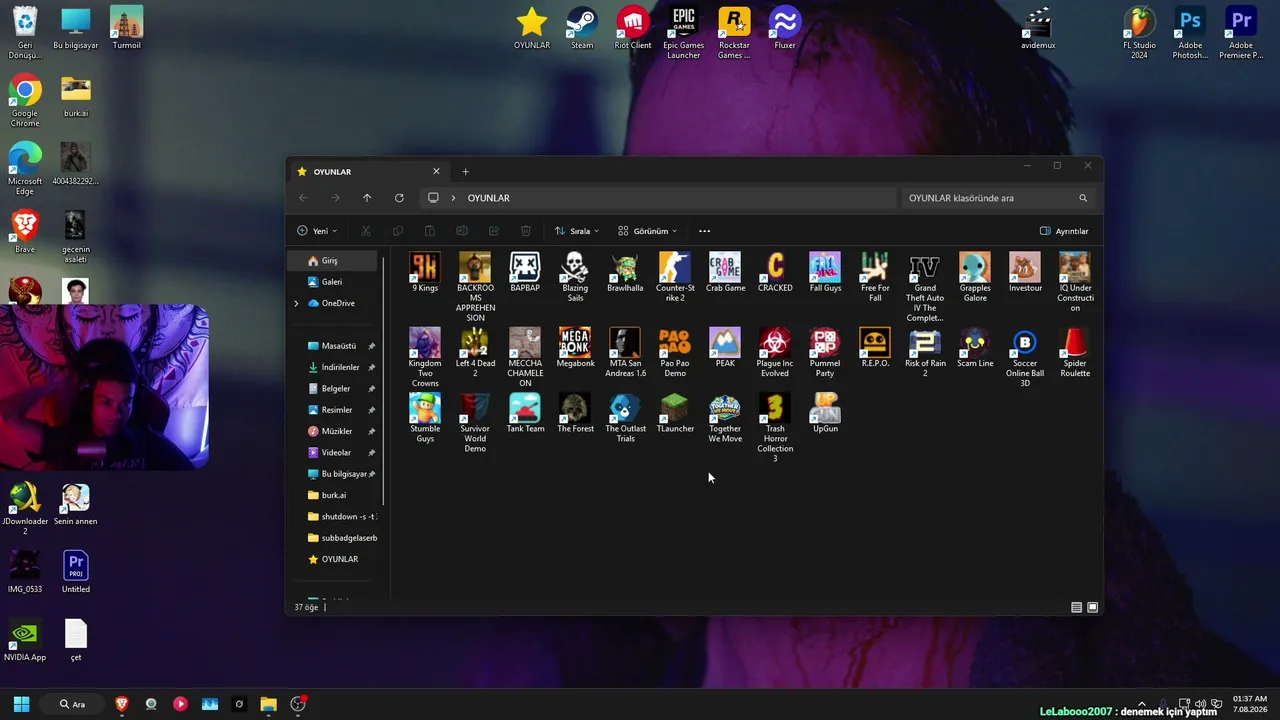
Task: Go to Giriş in the sidebar
Action: [335, 261]
